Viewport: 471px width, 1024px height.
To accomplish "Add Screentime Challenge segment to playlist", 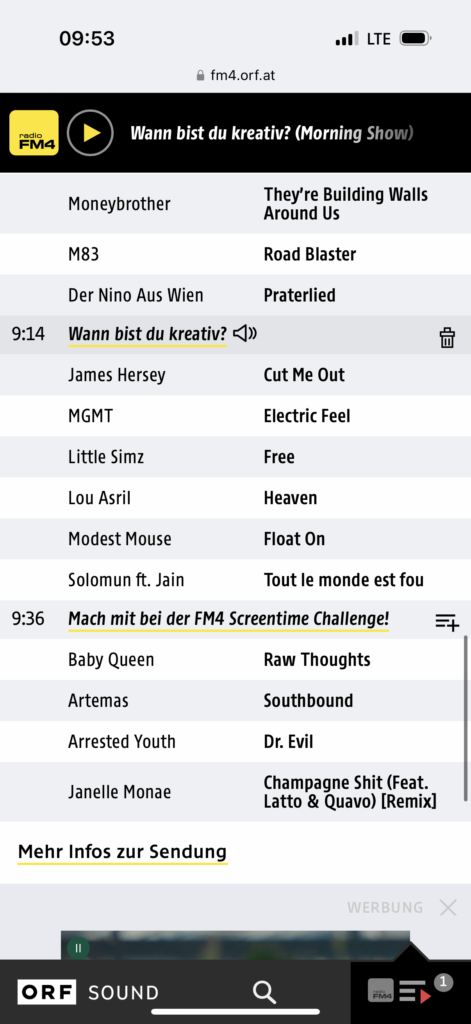I will pyautogui.click(x=447, y=622).
